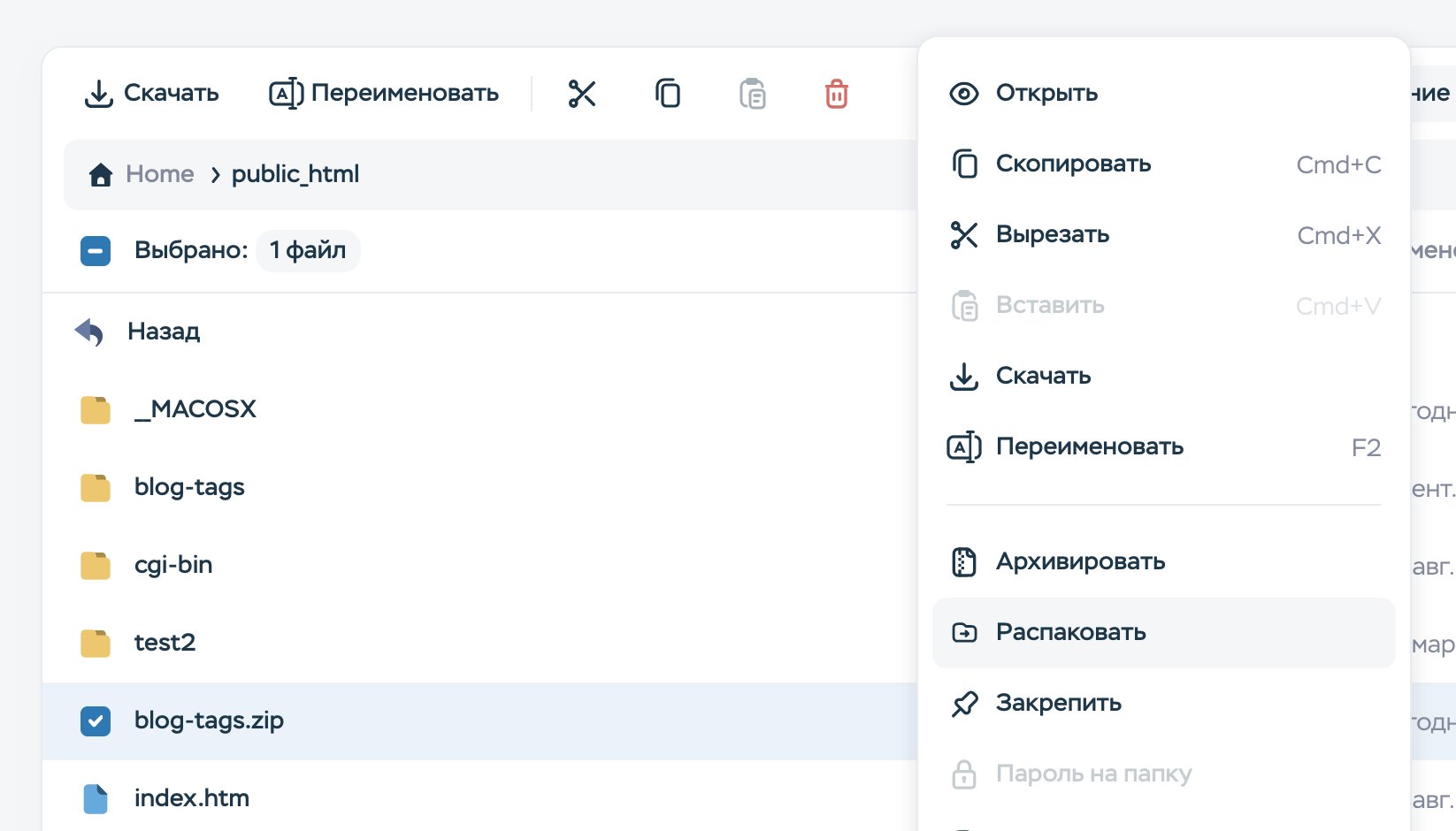The height and width of the screenshot is (831, 1456).
Task: Choose Открыть in the context menu
Action: pos(1164,94)
